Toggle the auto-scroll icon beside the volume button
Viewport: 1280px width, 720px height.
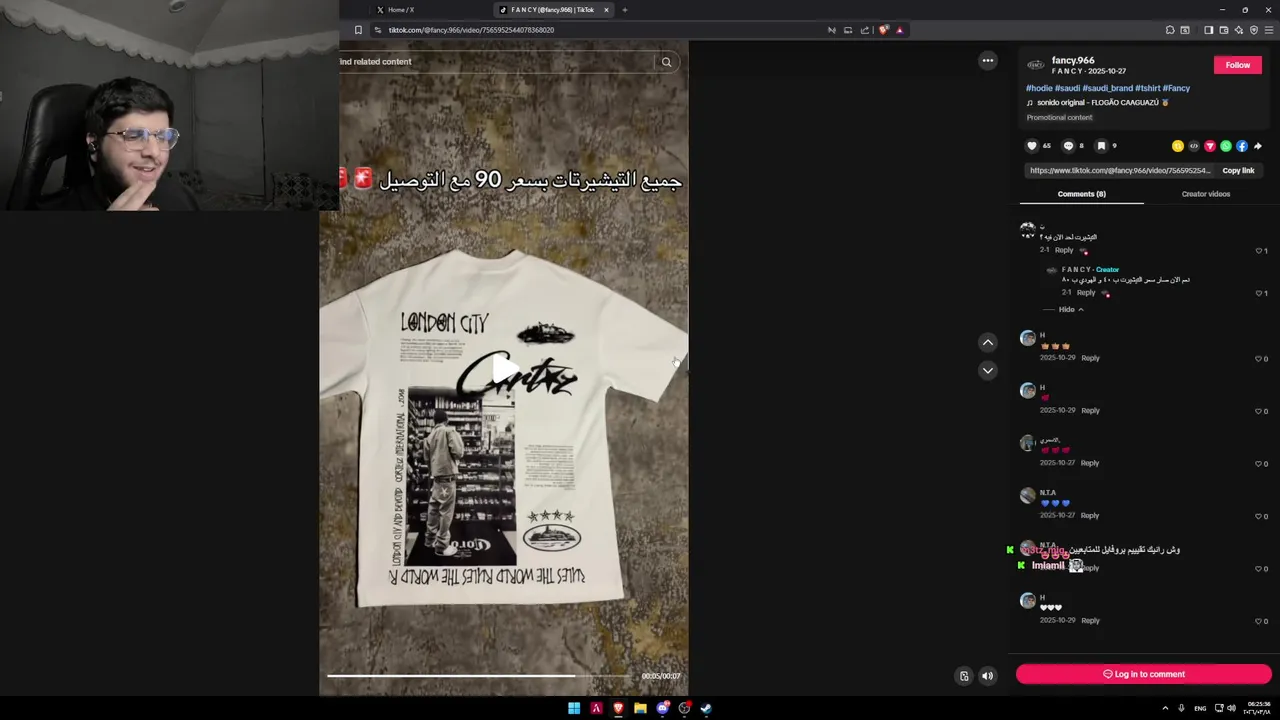coord(964,676)
